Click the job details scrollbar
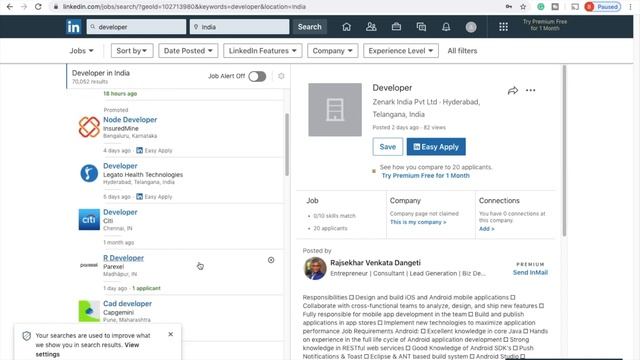The height and width of the screenshot is (360, 640). [564, 151]
